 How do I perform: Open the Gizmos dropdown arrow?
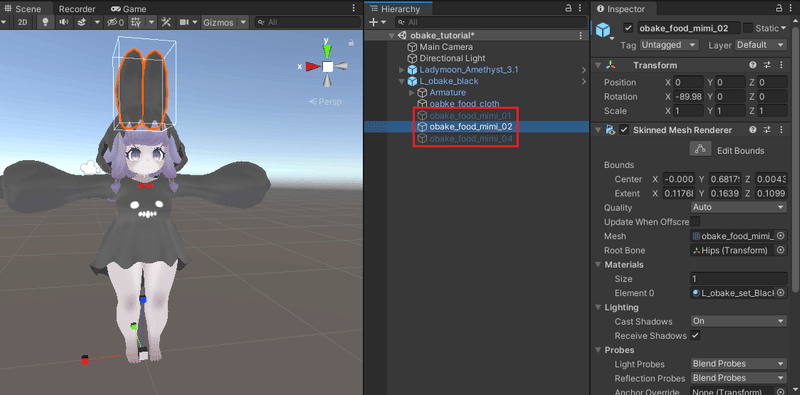point(243,22)
